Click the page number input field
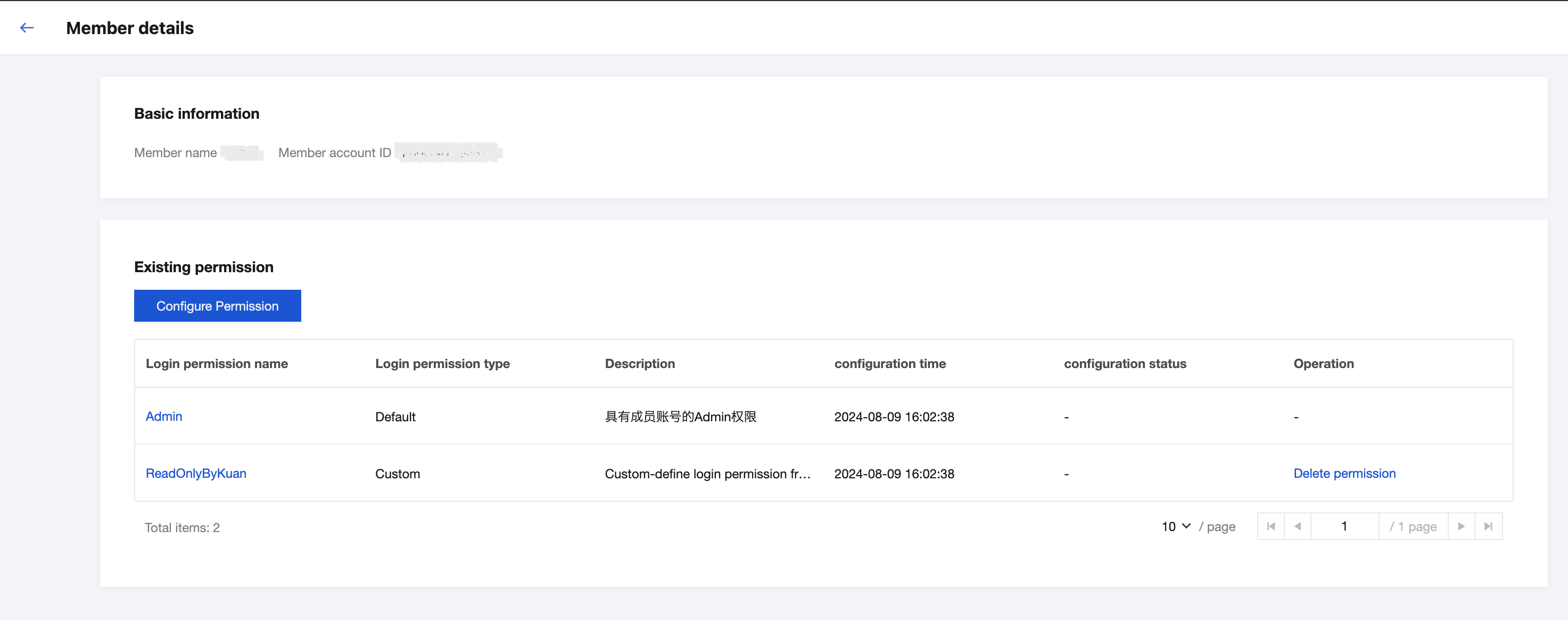Image resolution: width=1568 pixels, height=620 pixels. [x=1344, y=526]
